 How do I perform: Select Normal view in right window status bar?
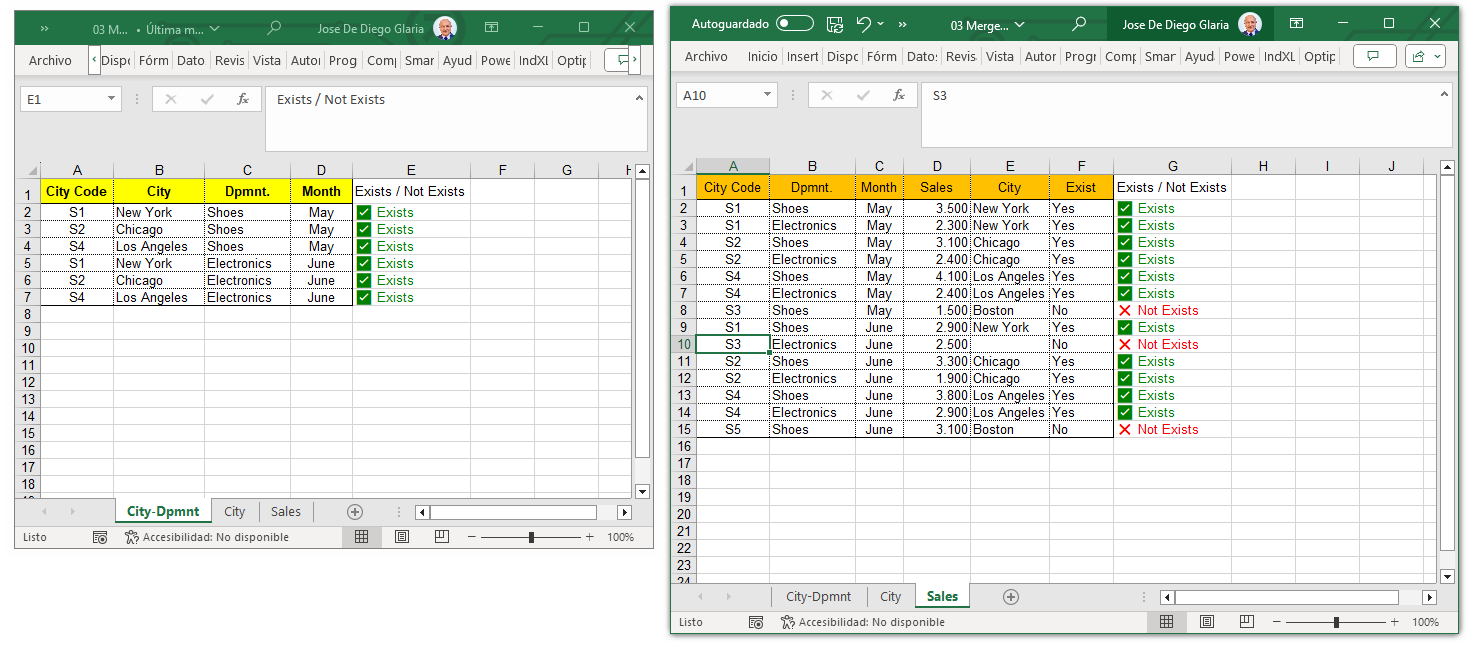(1166, 622)
